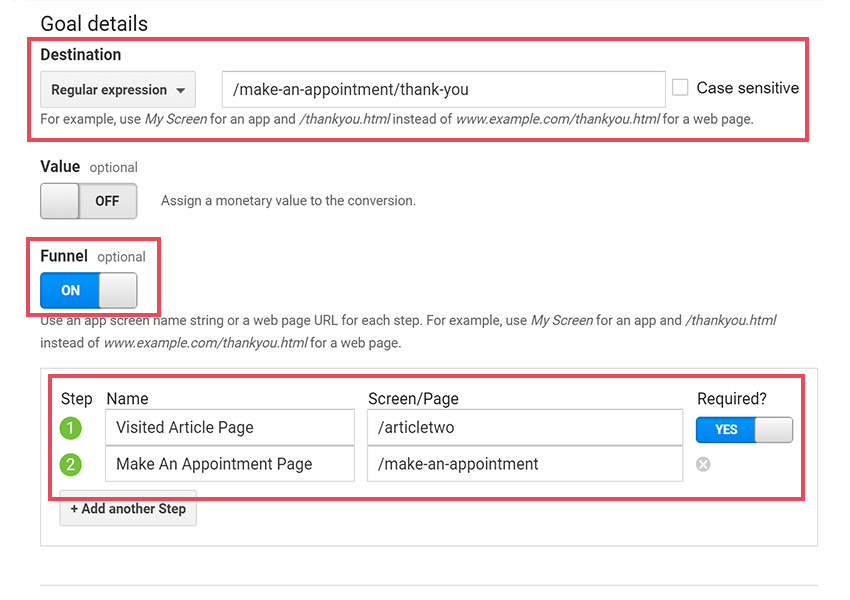Click the Required? column header

tap(732, 398)
